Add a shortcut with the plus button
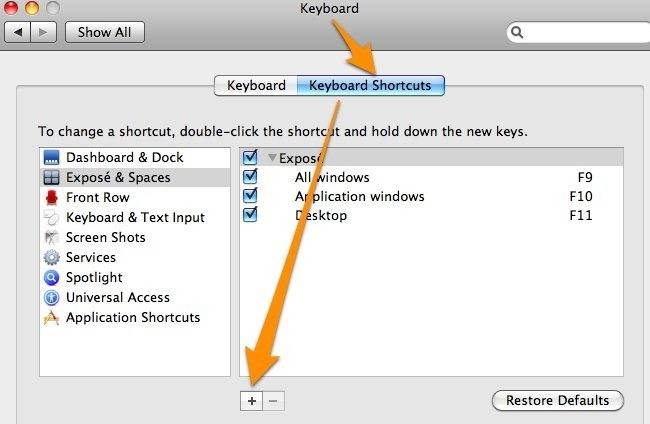 click(x=252, y=401)
